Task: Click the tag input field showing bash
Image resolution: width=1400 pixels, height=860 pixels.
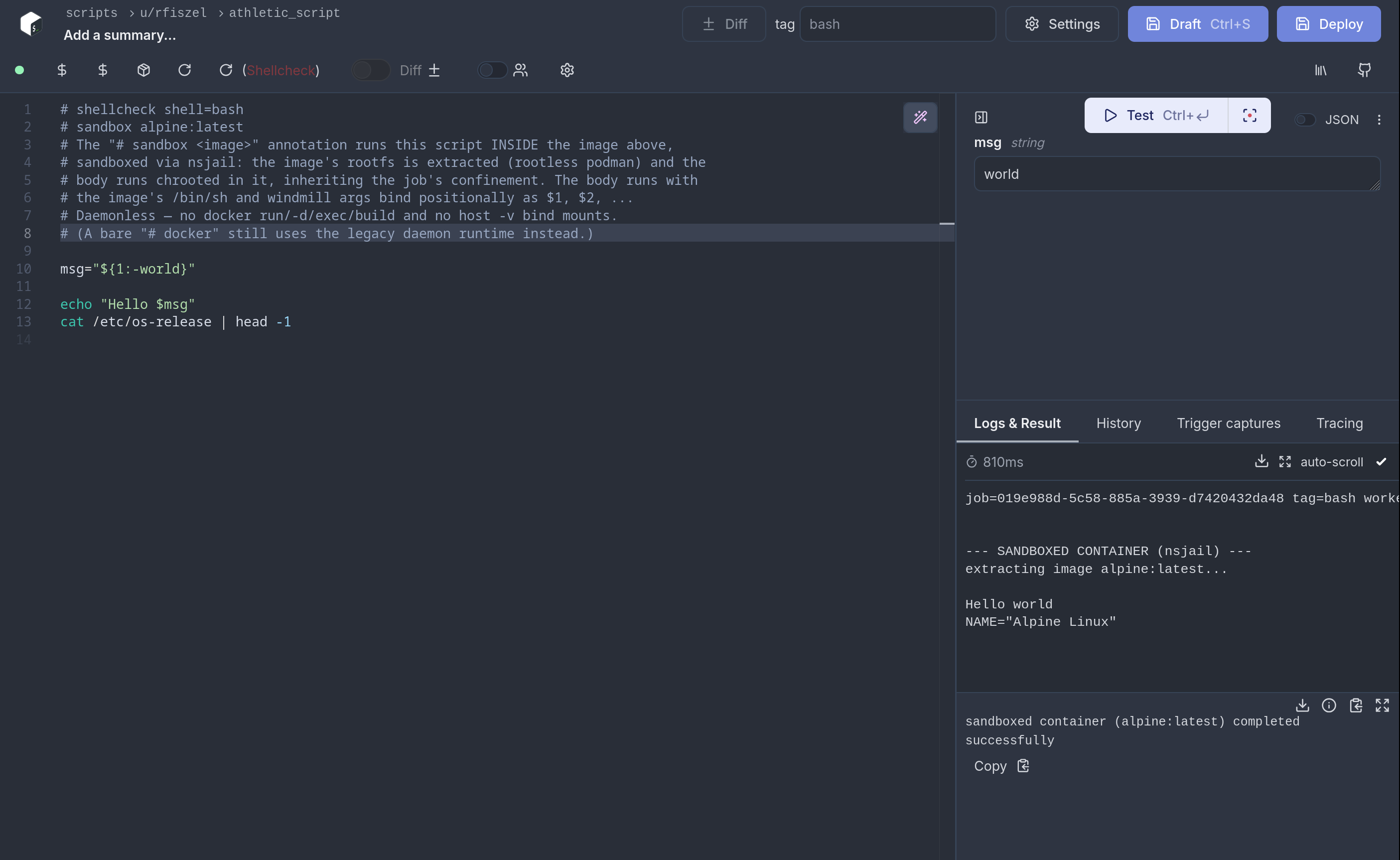Action: pos(897,24)
